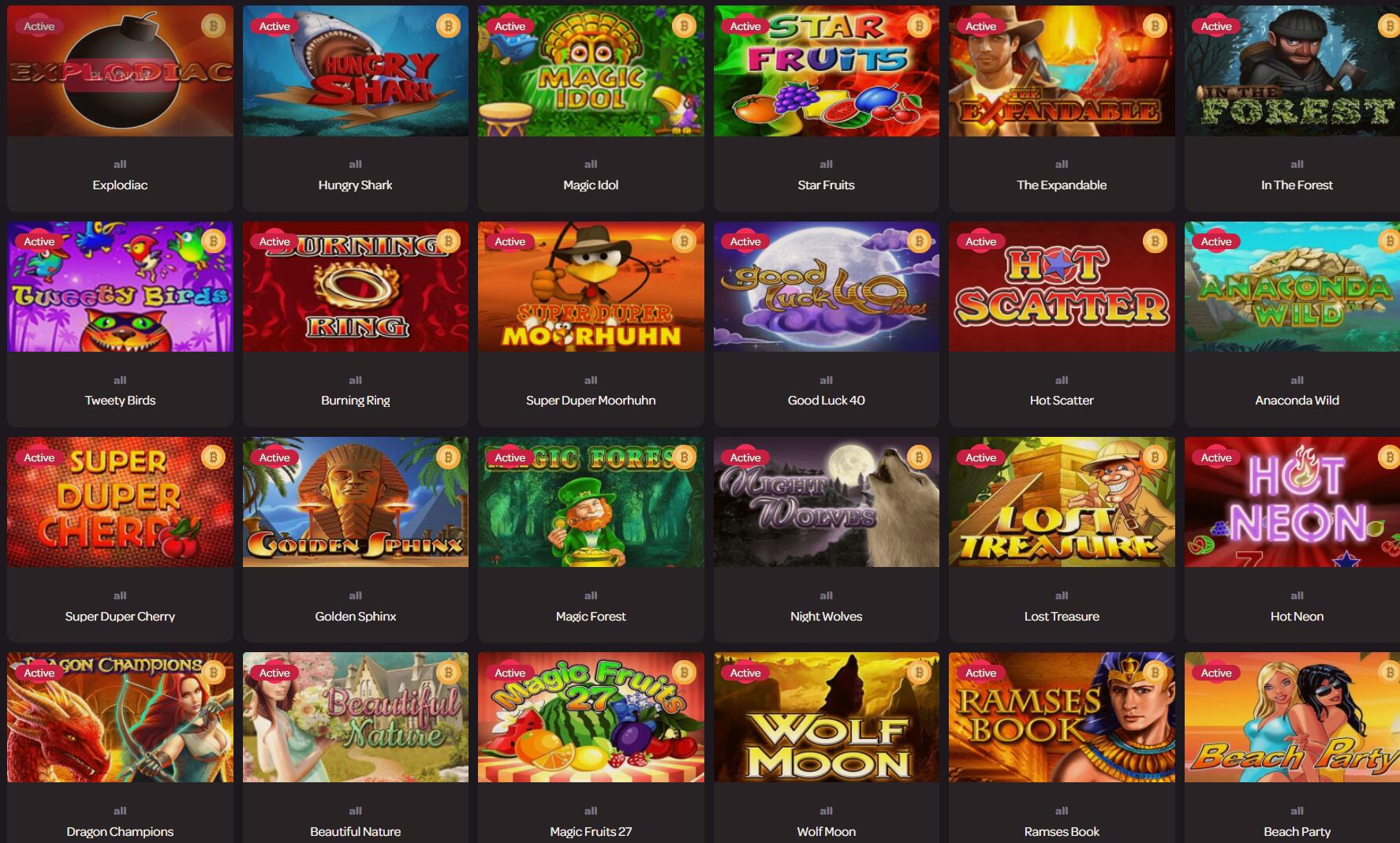The image size is (1400, 843).
Task: Select the 'all' tag under Hot Neon
Action: click(1297, 595)
